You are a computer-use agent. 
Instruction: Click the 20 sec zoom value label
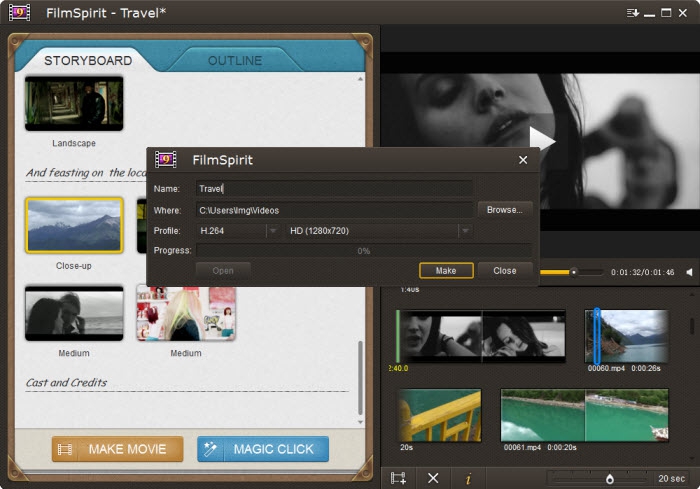[671, 479]
